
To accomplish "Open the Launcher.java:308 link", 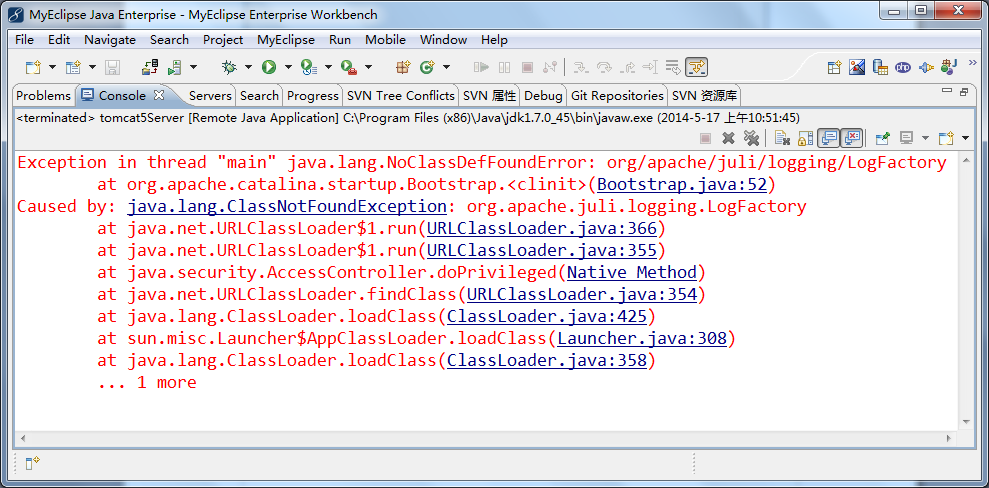I will (x=642, y=339).
